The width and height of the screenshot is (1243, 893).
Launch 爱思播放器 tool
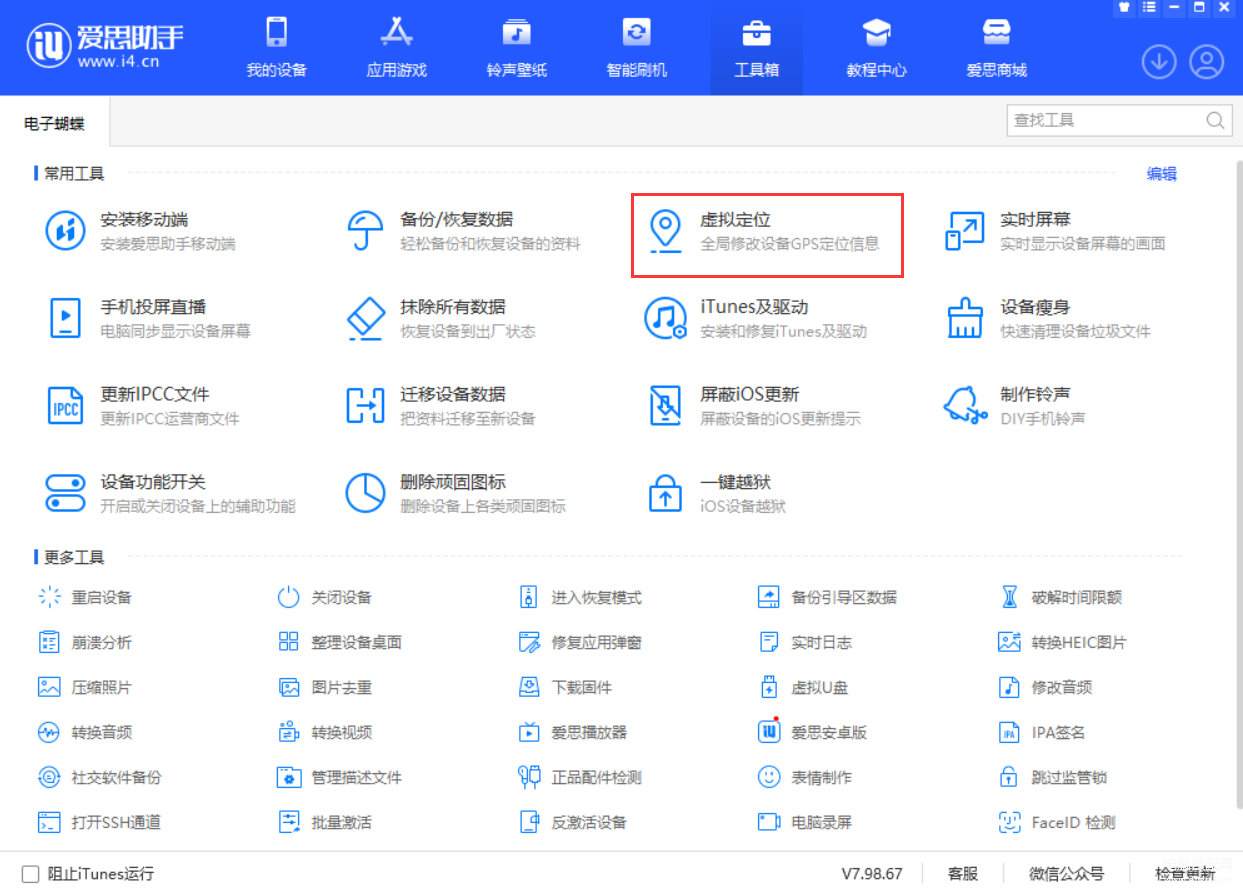pyautogui.click(x=573, y=732)
